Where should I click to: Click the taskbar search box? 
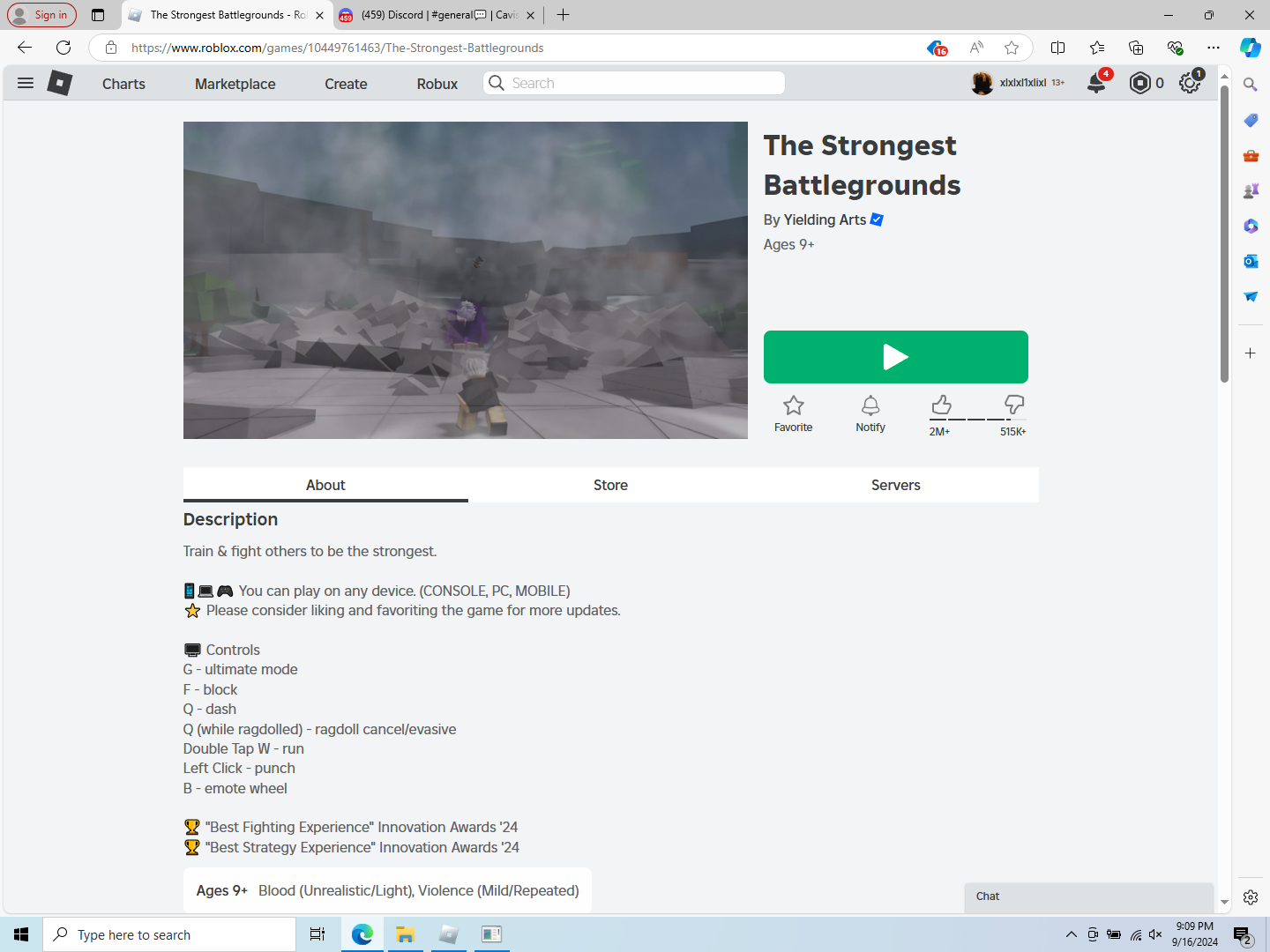169,934
